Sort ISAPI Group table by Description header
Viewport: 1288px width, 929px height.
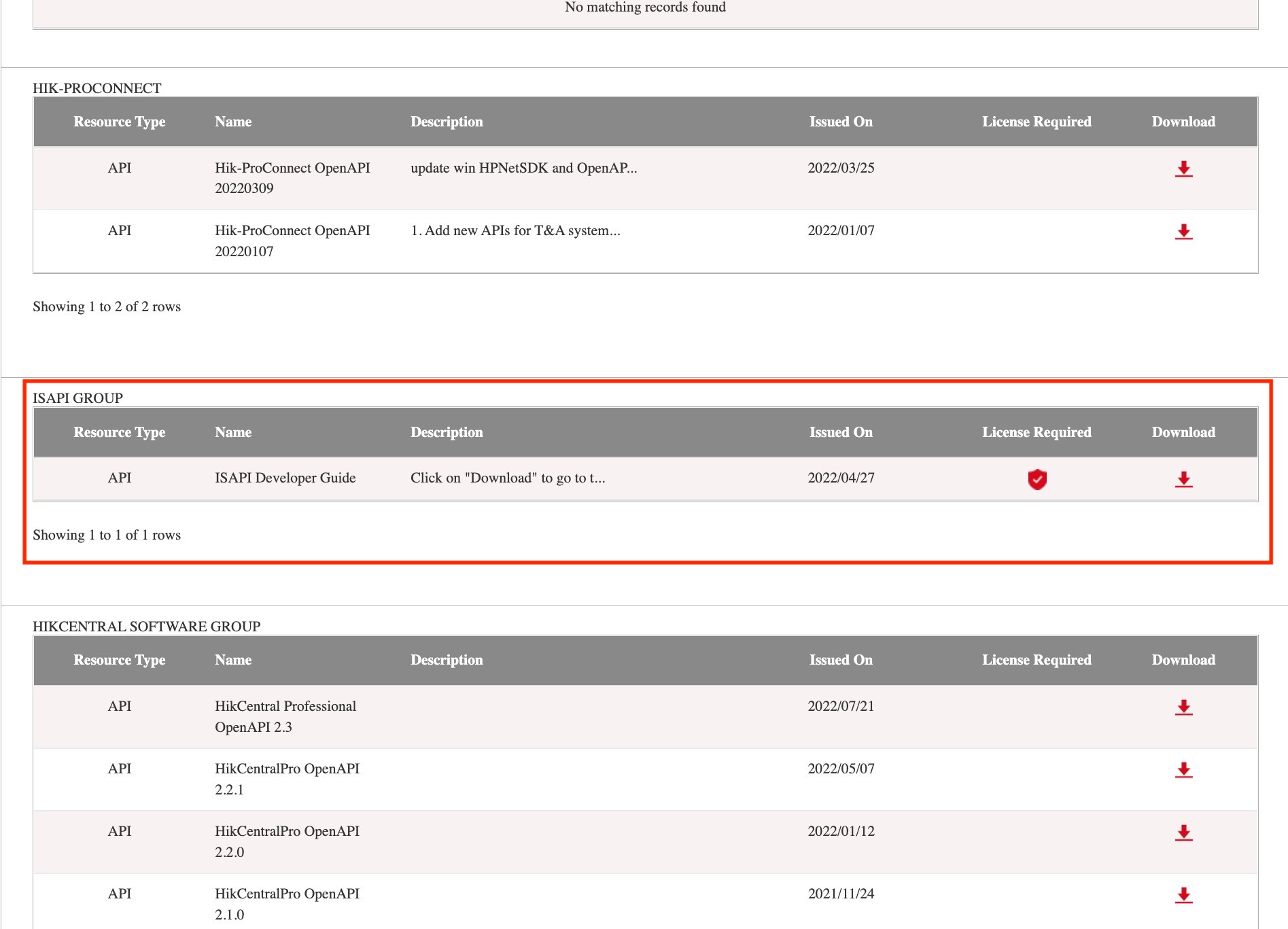pos(447,432)
